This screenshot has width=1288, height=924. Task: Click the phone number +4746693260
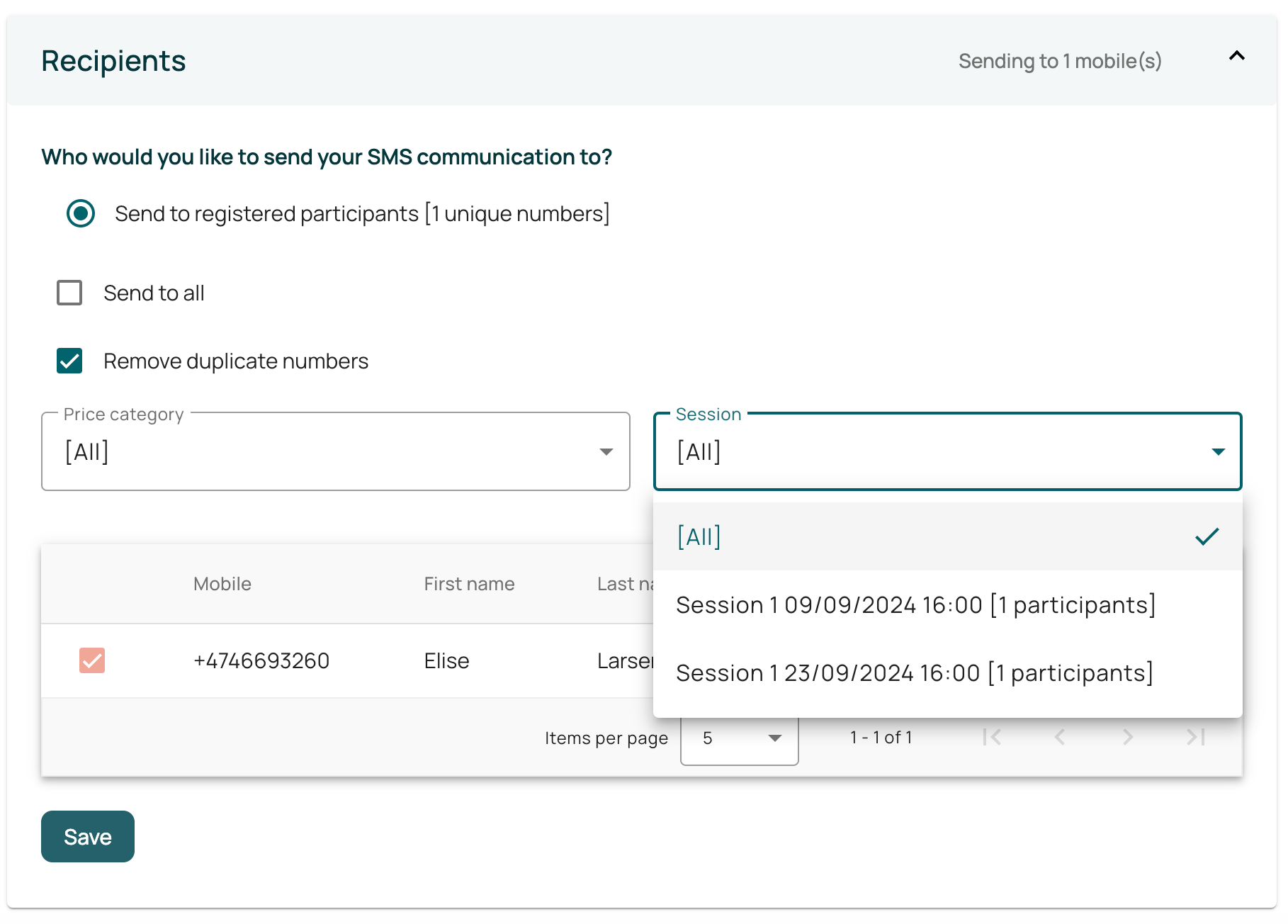[x=261, y=660]
